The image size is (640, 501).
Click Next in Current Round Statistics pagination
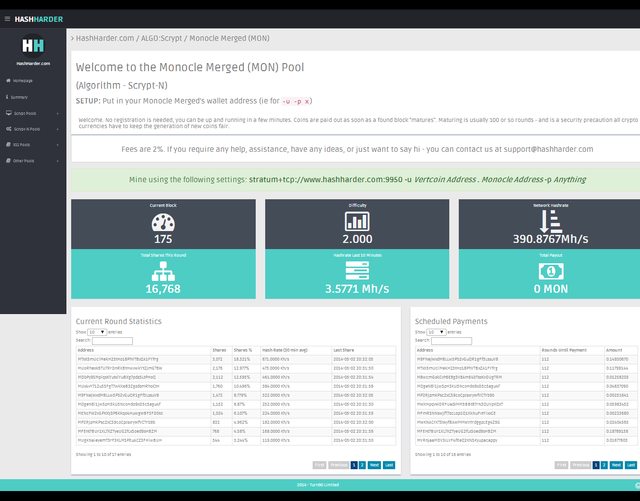[x=374, y=465]
